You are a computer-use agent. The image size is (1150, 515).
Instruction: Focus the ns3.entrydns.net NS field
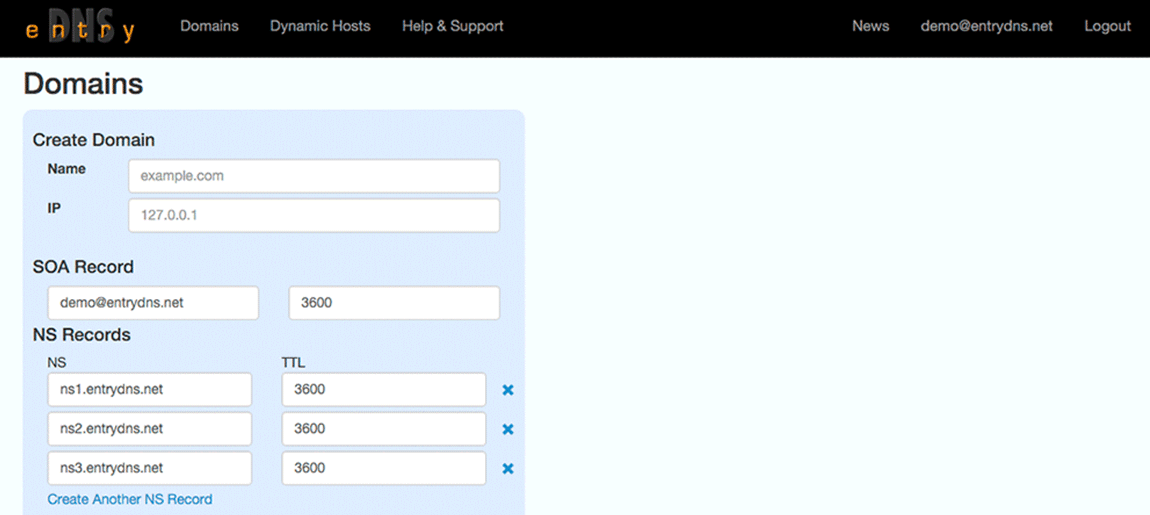click(150, 468)
